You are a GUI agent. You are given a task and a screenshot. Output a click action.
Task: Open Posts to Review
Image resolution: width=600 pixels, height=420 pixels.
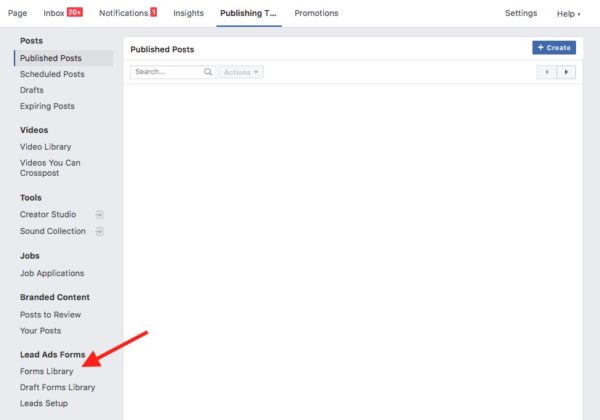[51, 315]
